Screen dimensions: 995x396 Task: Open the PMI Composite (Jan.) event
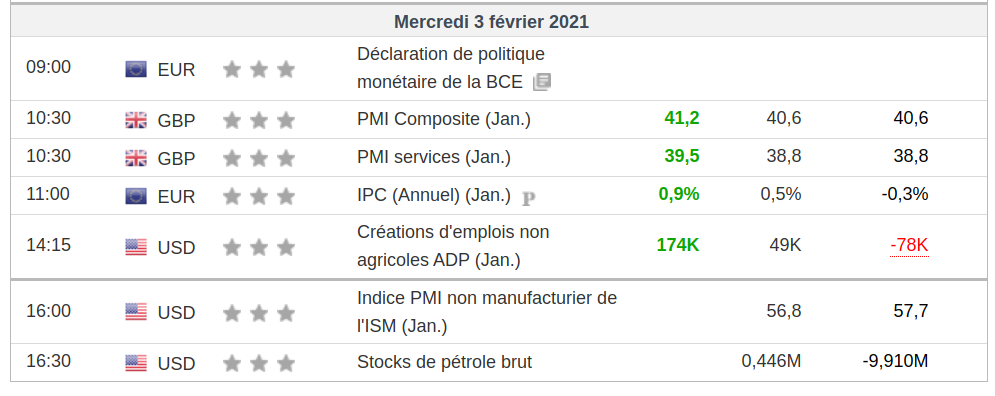[444, 119]
